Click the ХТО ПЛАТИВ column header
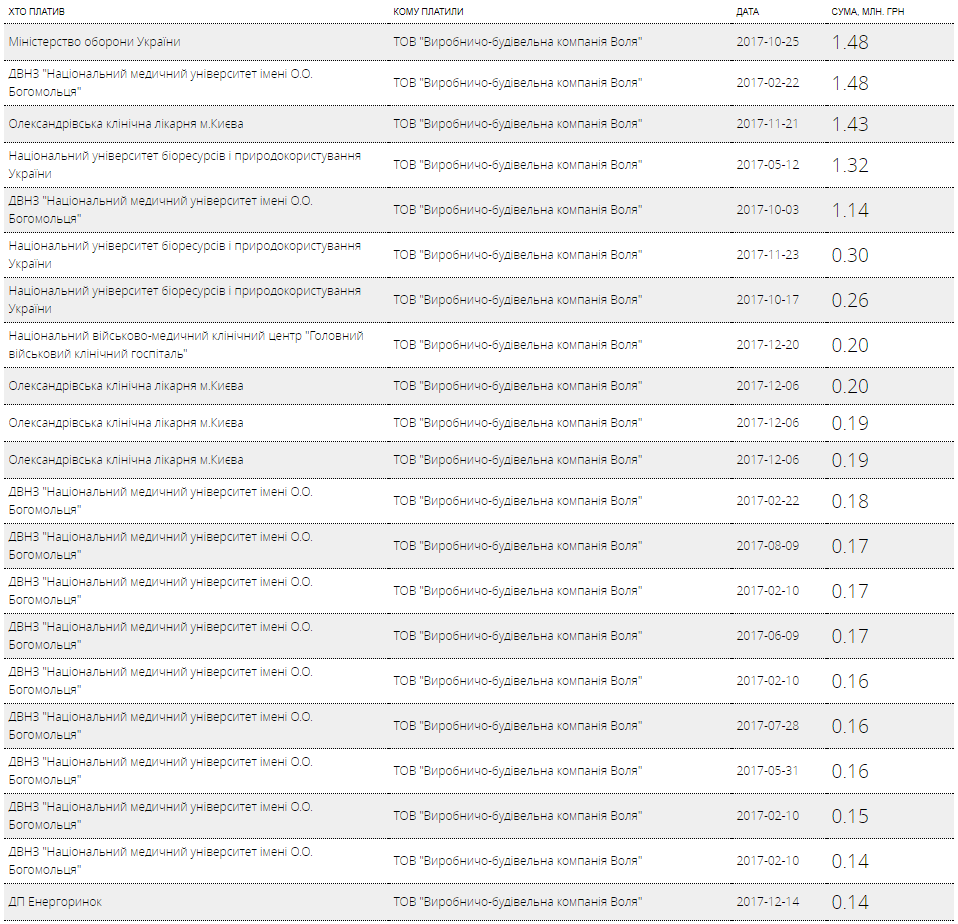This screenshot has height=924, width=958. tap(36, 12)
